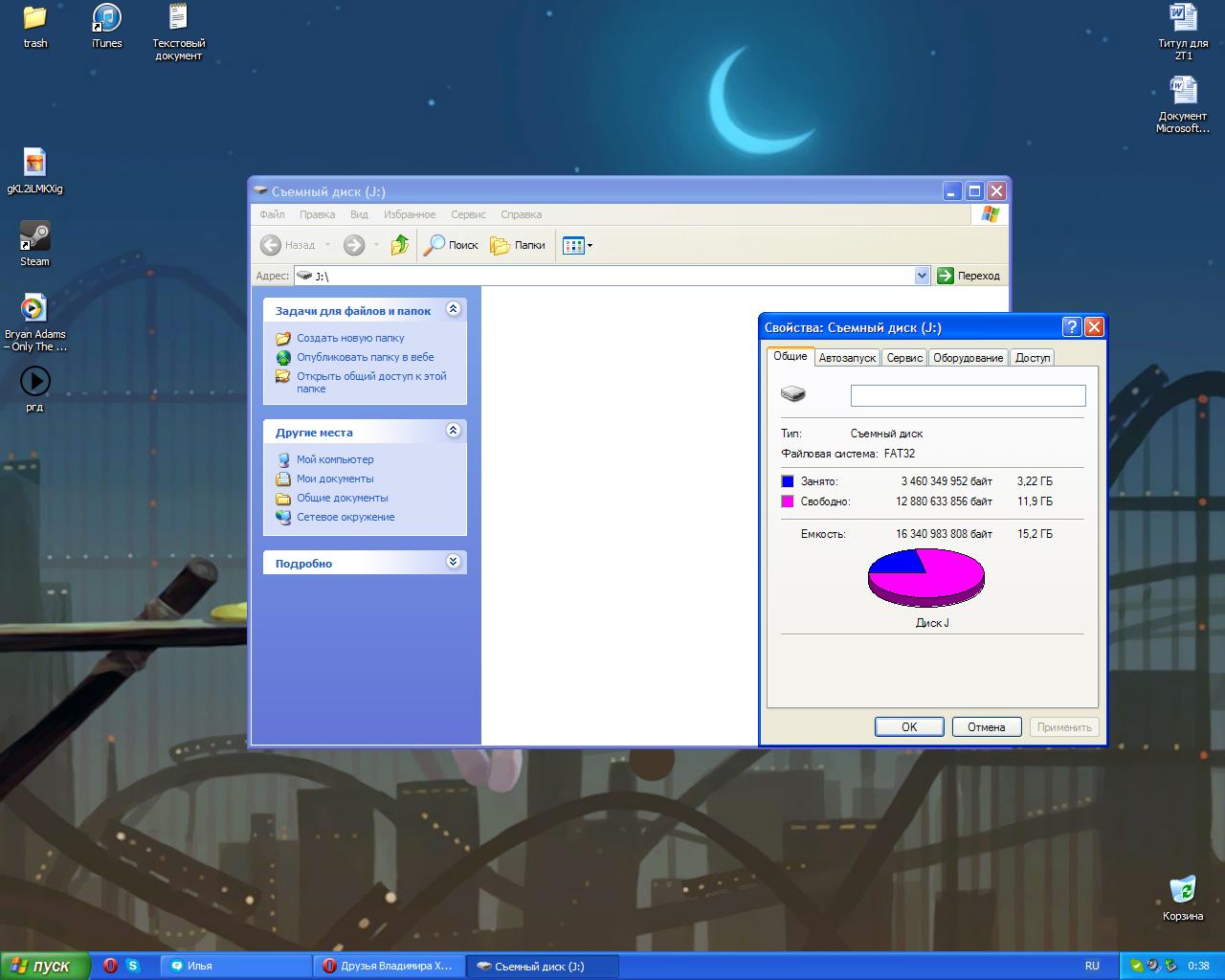The width and height of the screenshot is (1225, 980).
Task: Click the Переход go button
Action: pos(969,276)
